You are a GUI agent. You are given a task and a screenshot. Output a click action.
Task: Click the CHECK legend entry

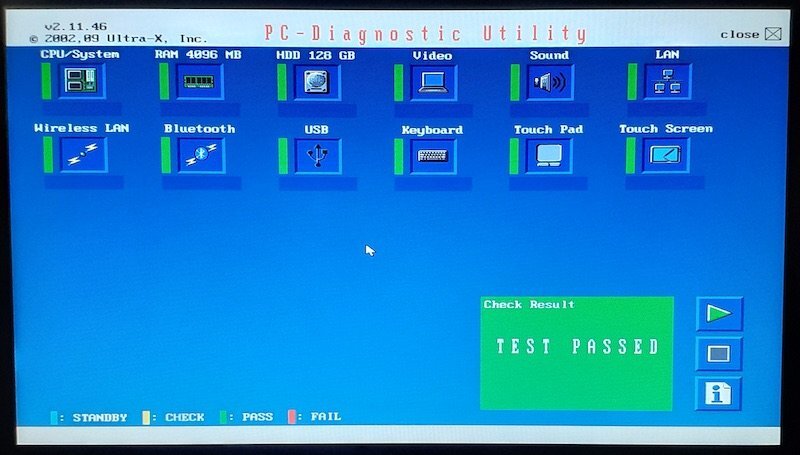[x=173, y=417]
